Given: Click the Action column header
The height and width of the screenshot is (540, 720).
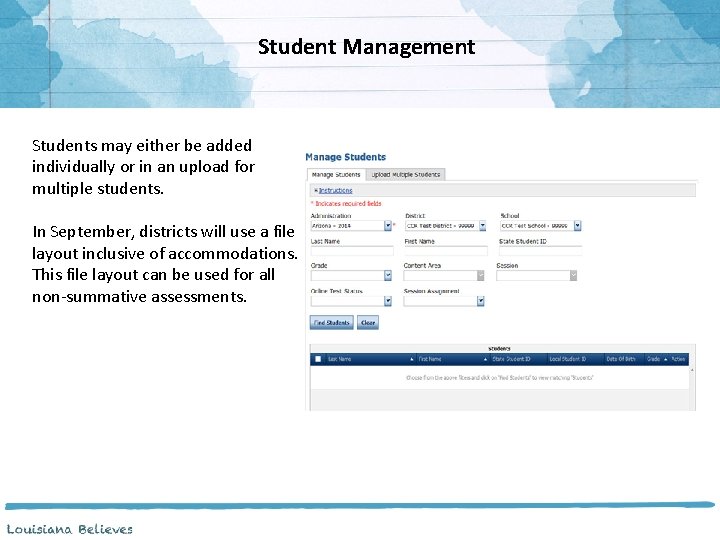Looking at the screenshot, I should point(678,359).
